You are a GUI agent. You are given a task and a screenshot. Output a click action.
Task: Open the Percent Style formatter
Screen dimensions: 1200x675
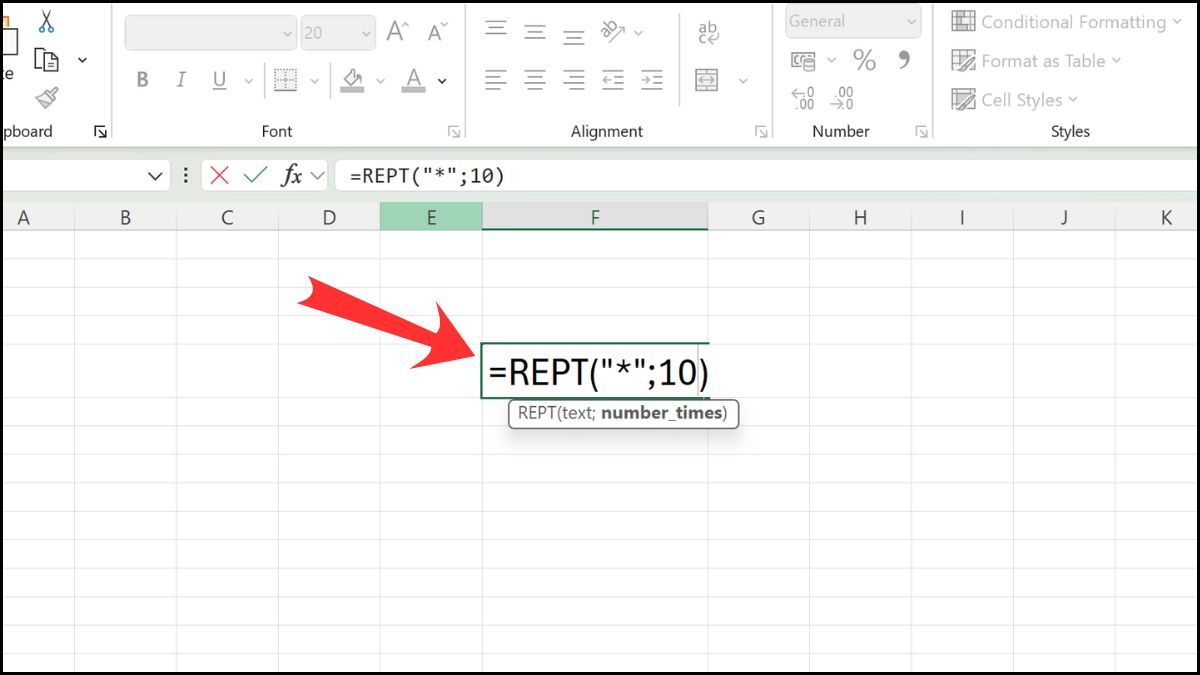pos(864,60)
